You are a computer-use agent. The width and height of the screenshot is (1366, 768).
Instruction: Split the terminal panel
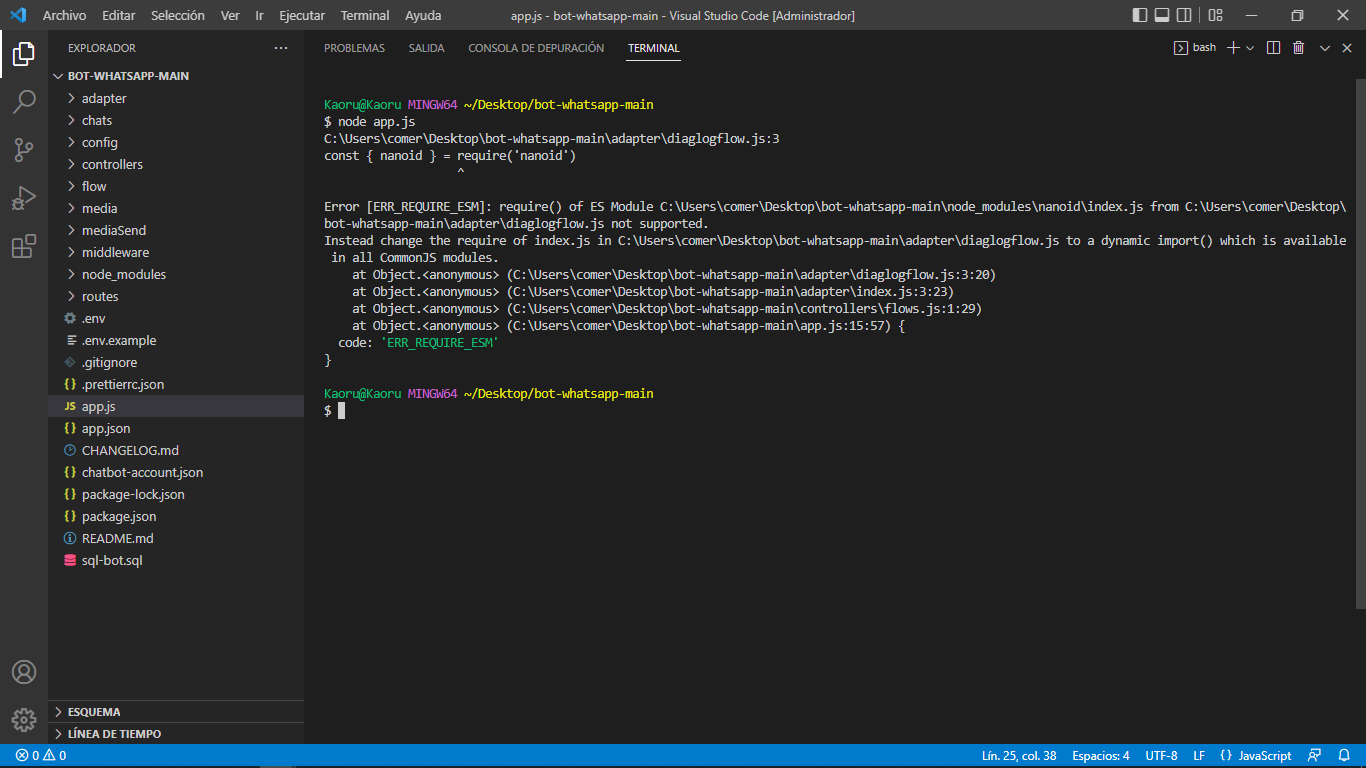click(x=1273, y=47)
